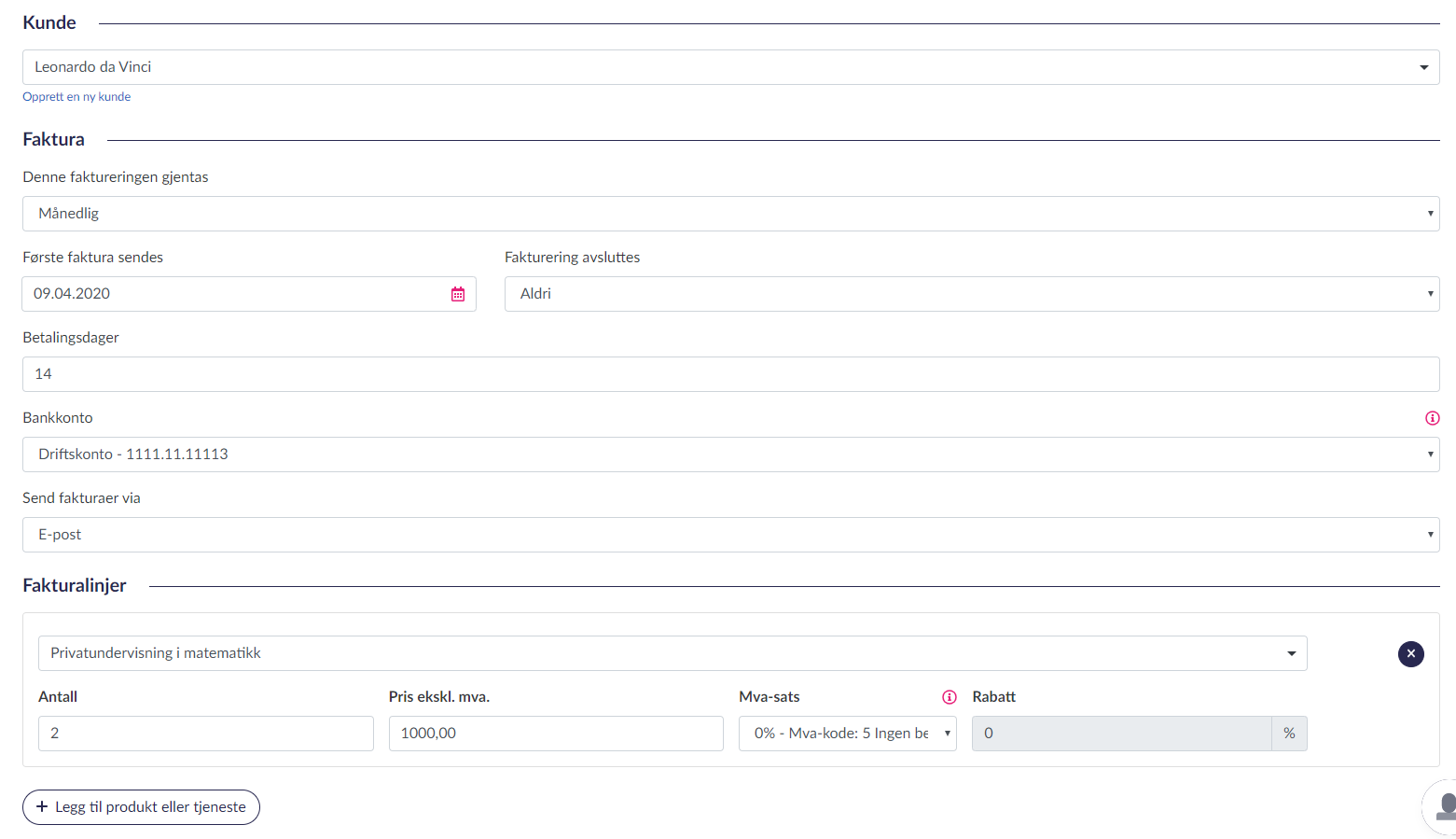
Task: Open the Mva-sats tax rate dropdown
Action: (x=847, y=734)
